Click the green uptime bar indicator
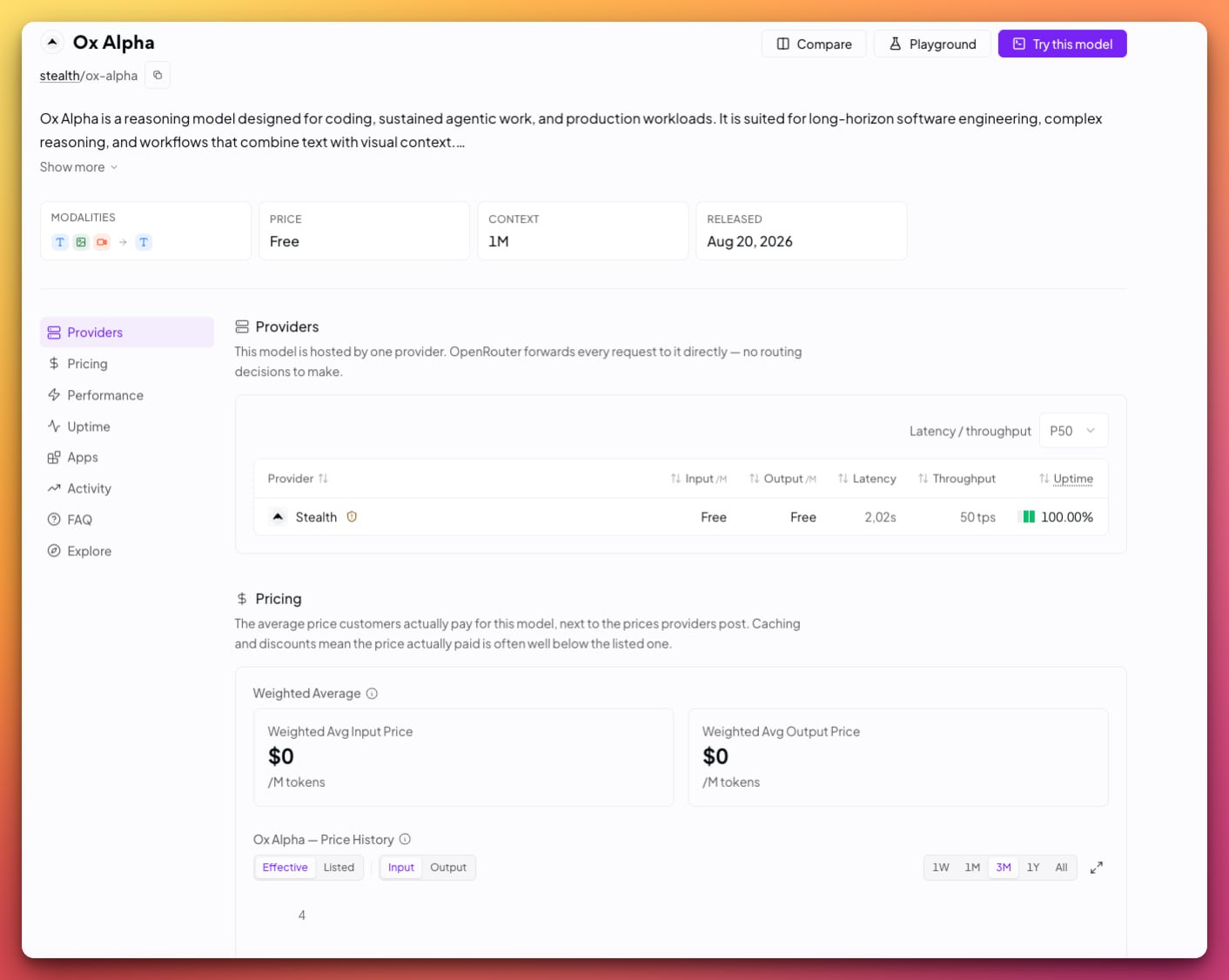Screen dimensions: 1229x980 click(x=1029, y=517)
